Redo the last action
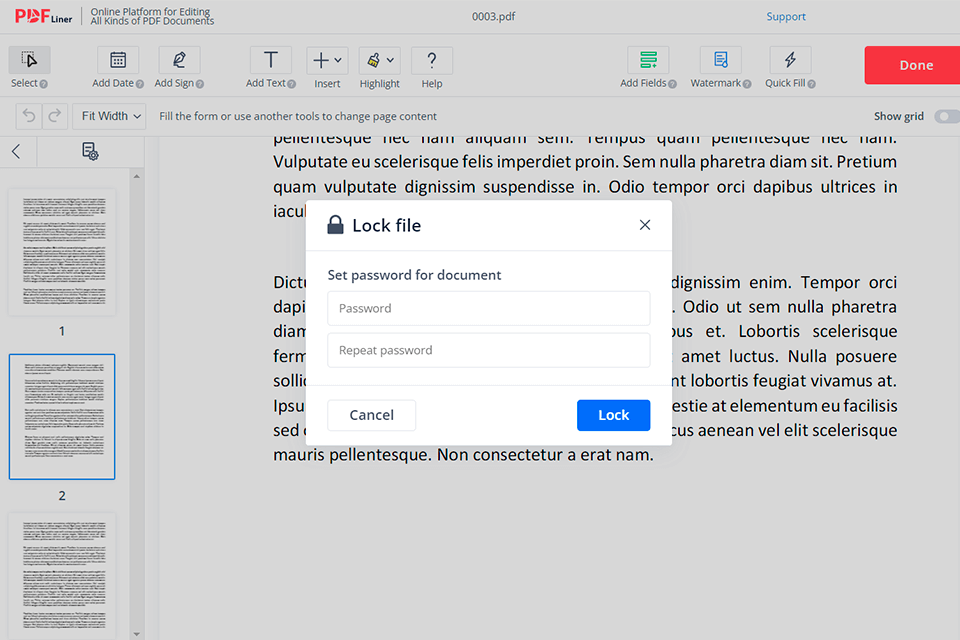 pos(54,116)
